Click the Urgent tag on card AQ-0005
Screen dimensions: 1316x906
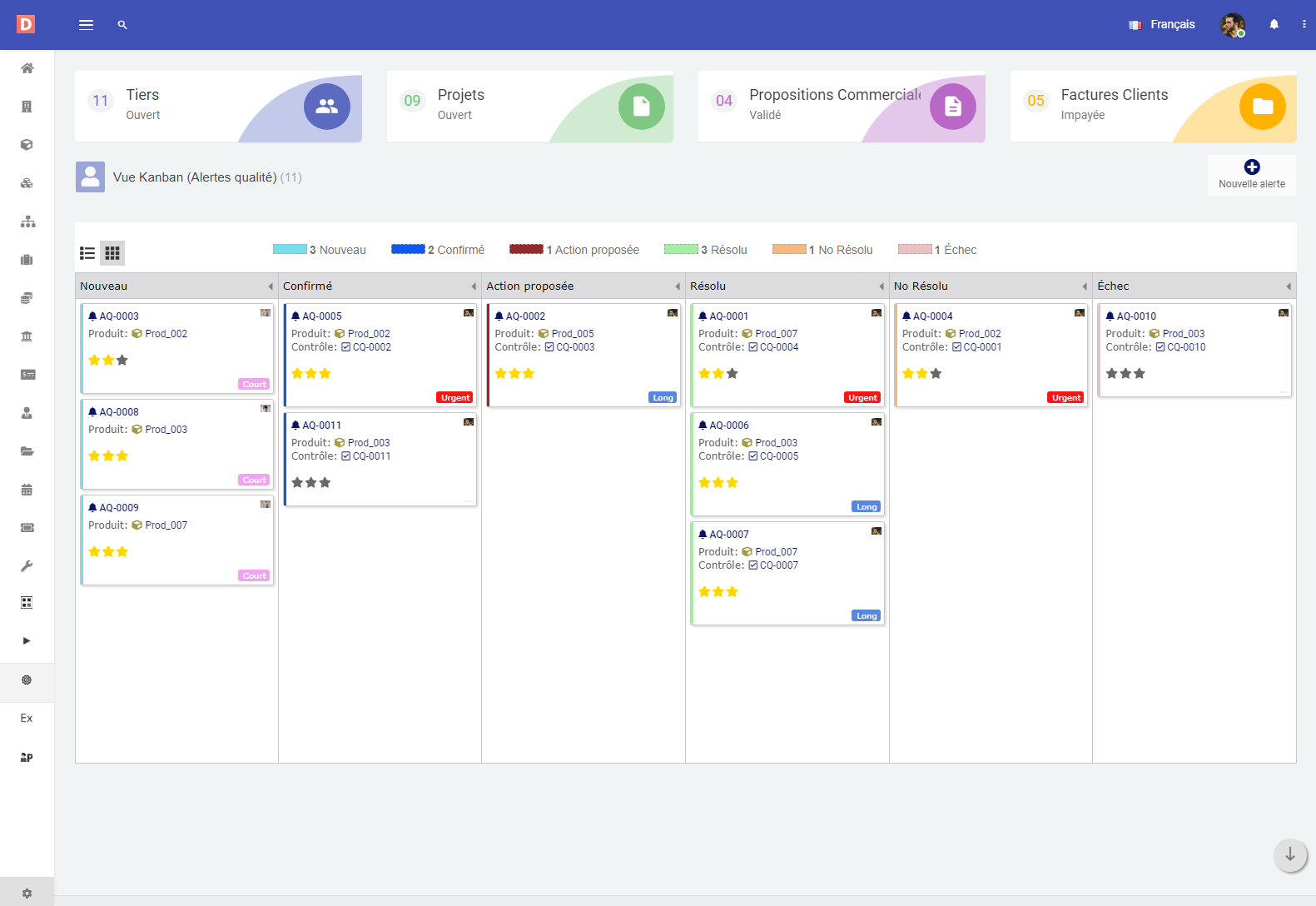455,398
